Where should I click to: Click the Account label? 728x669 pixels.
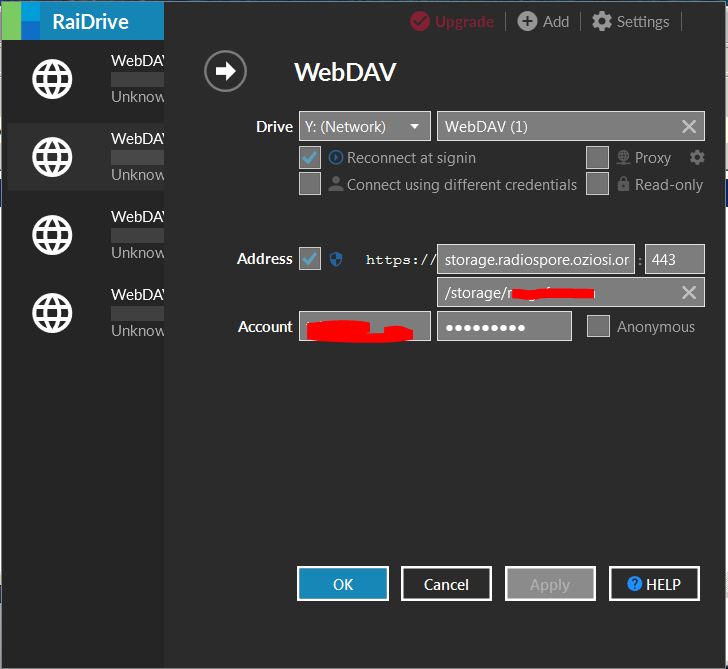265,327
